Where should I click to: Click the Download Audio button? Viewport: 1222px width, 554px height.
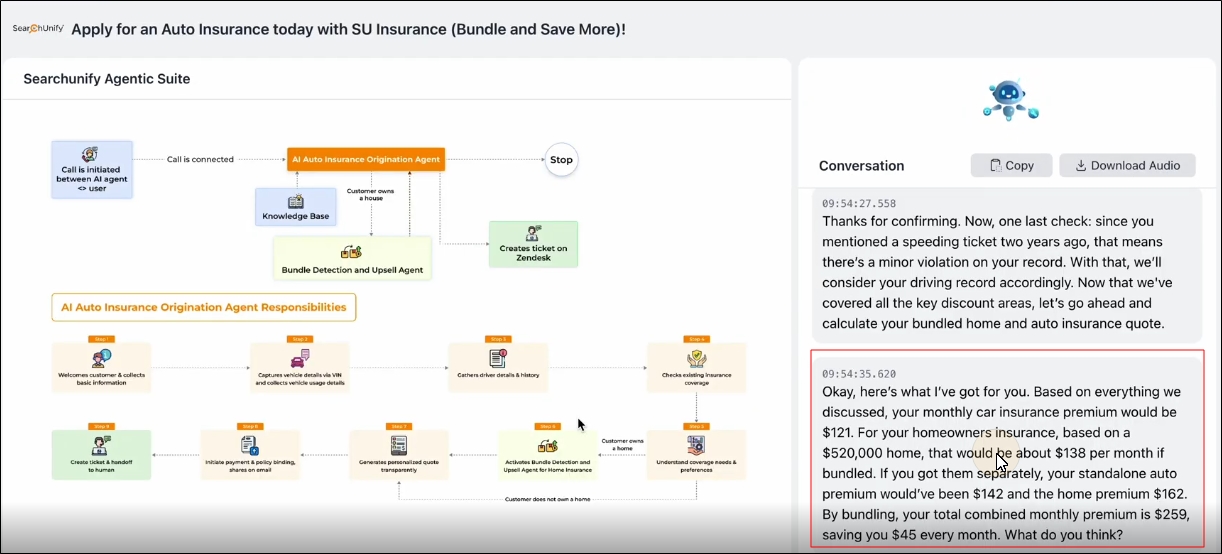coord(1127,165)
